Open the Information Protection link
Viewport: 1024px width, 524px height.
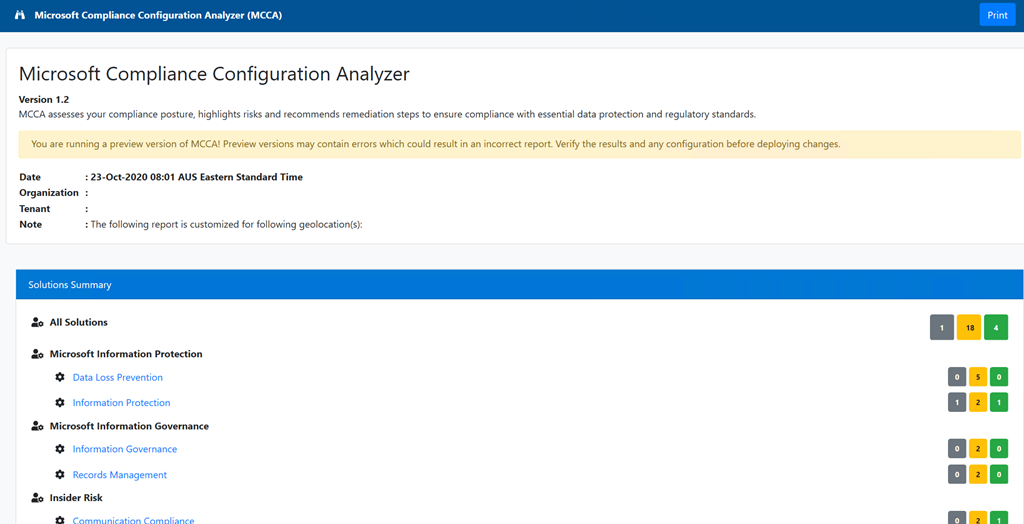point(121,403)
